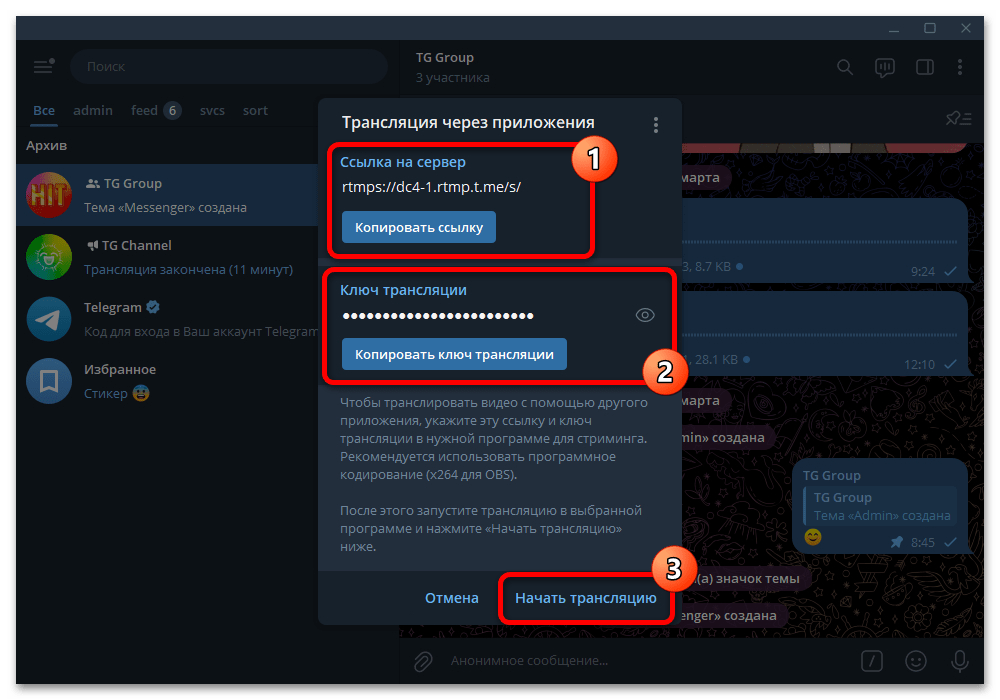Click Копировать ключ трансляции button
This screenshot has width=1000, height=700.
coord(454,354)
